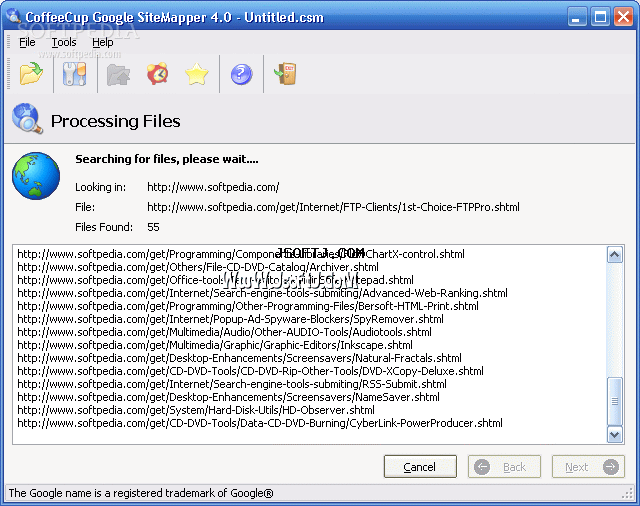Viewport: 640px width, 506px height.
Task: Click the Back button
Action: (x=504, y=466)
